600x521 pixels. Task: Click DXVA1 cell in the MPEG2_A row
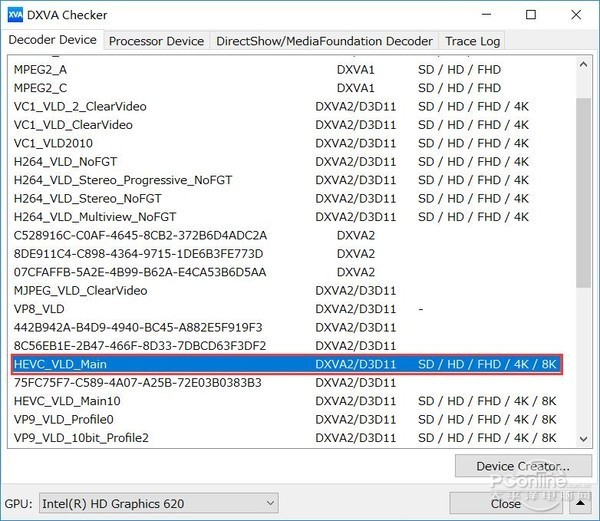click(355, 70)
